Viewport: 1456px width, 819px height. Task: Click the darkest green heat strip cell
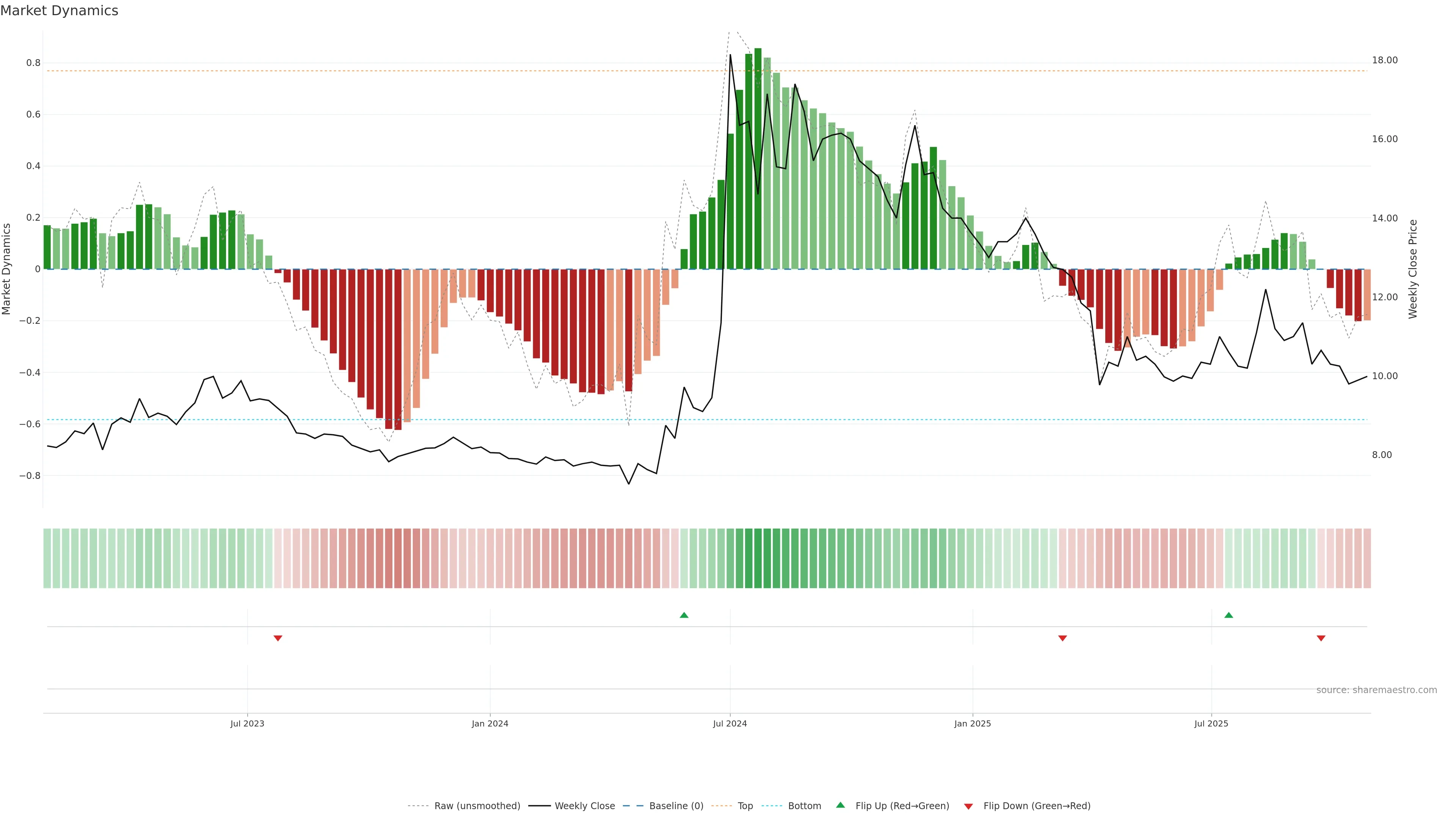758,559
